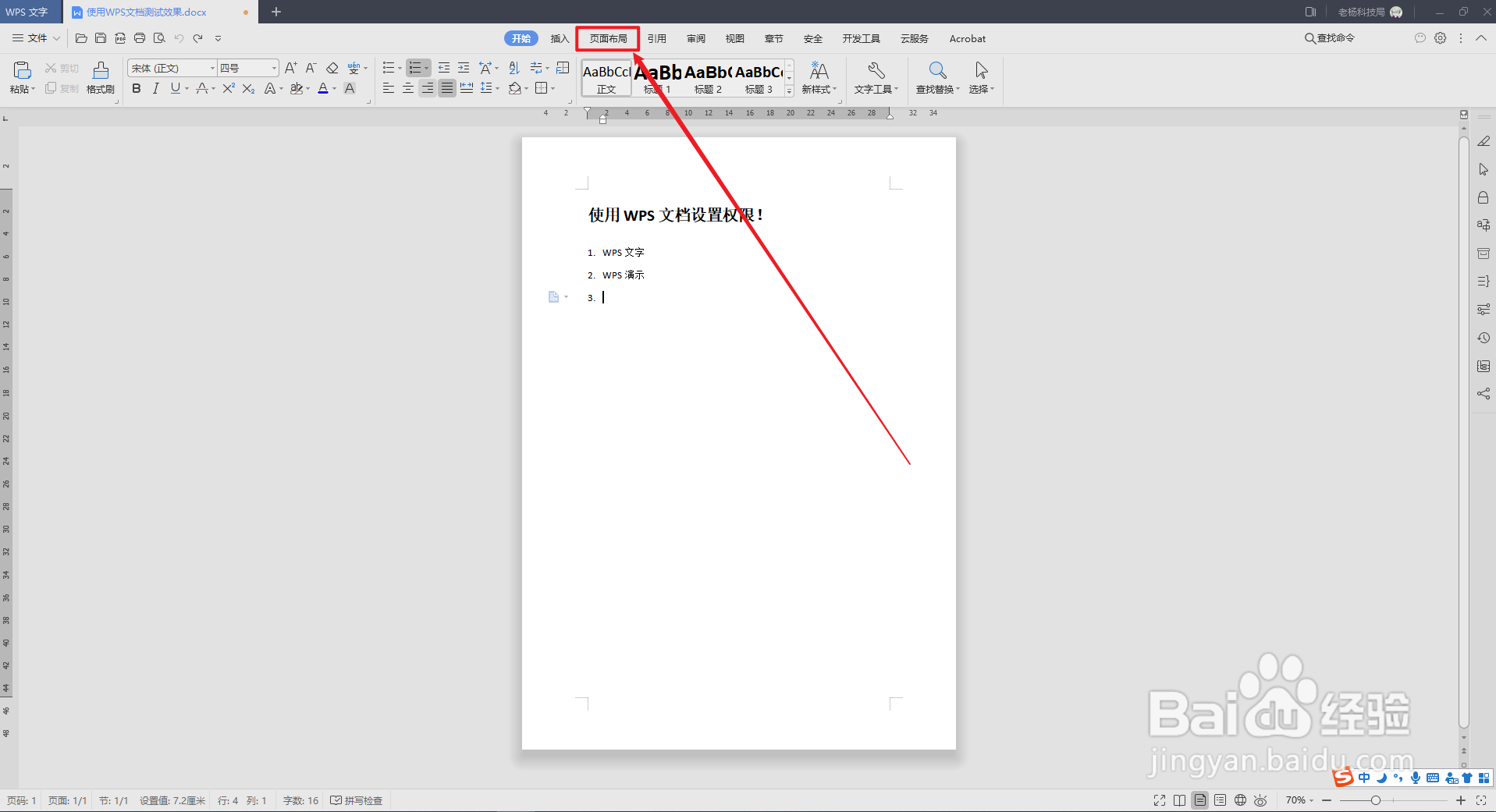Export document as PDF

click(x=120, y=38)
